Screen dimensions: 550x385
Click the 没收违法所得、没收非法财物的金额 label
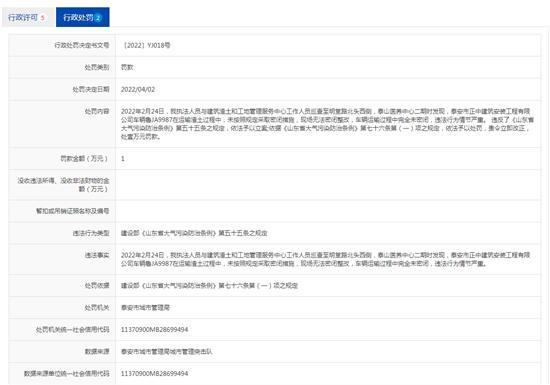[63, 185]
